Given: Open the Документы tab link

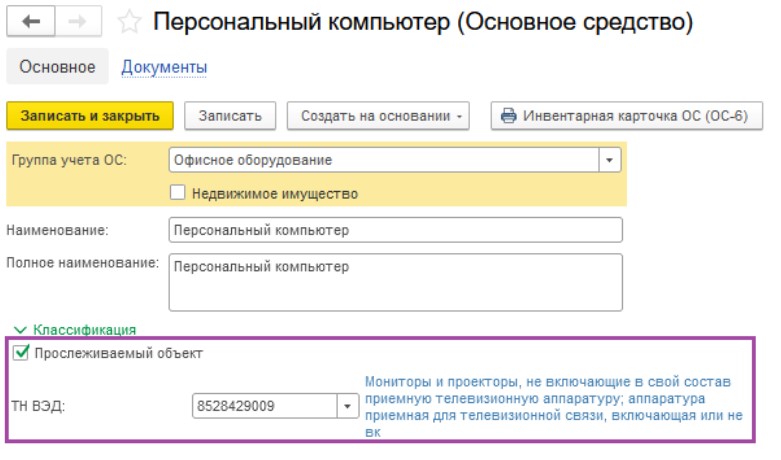Looking at the screenshot, I should tap(164, 67).
